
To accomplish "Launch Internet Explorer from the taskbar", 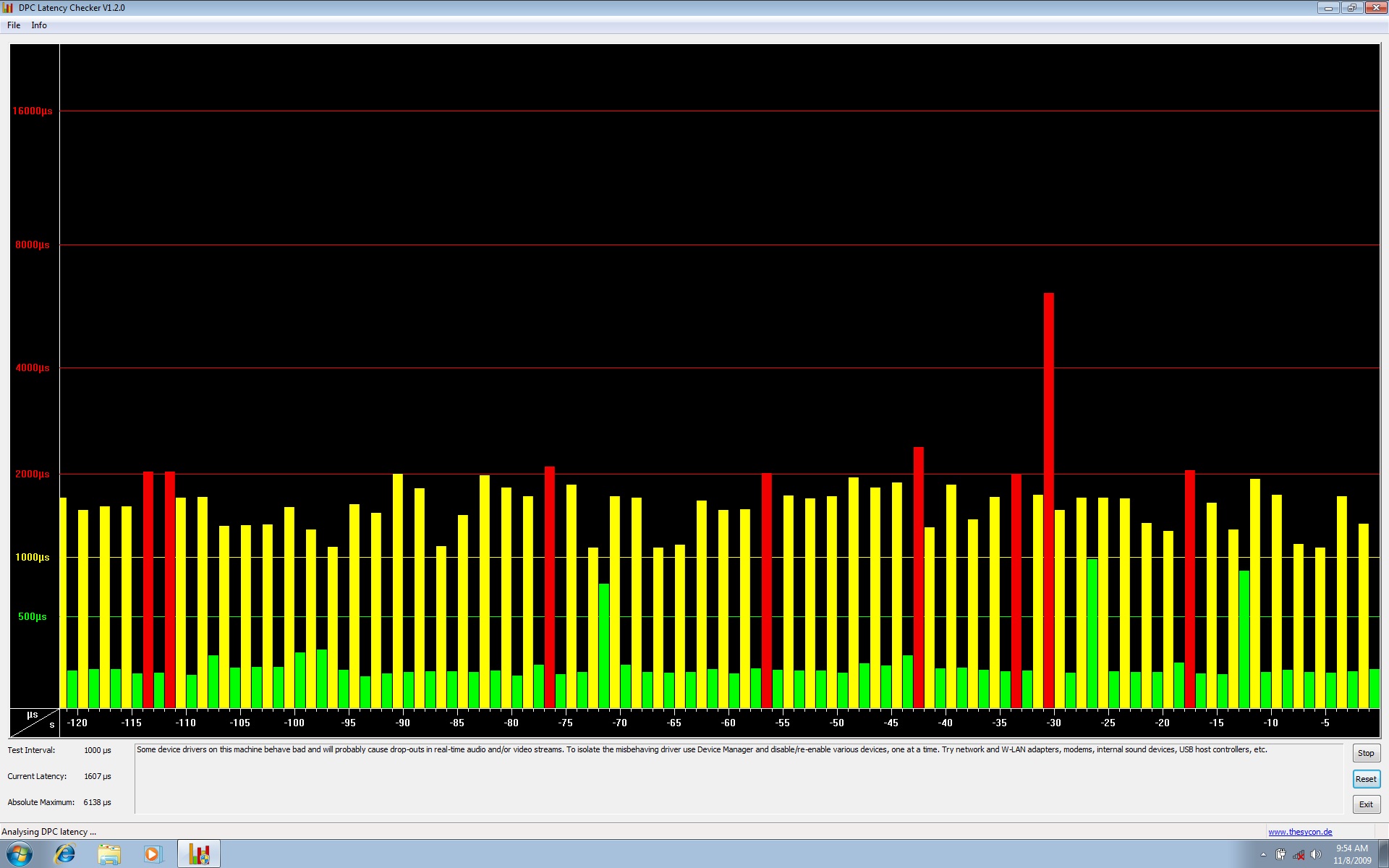I will point(65,854).
